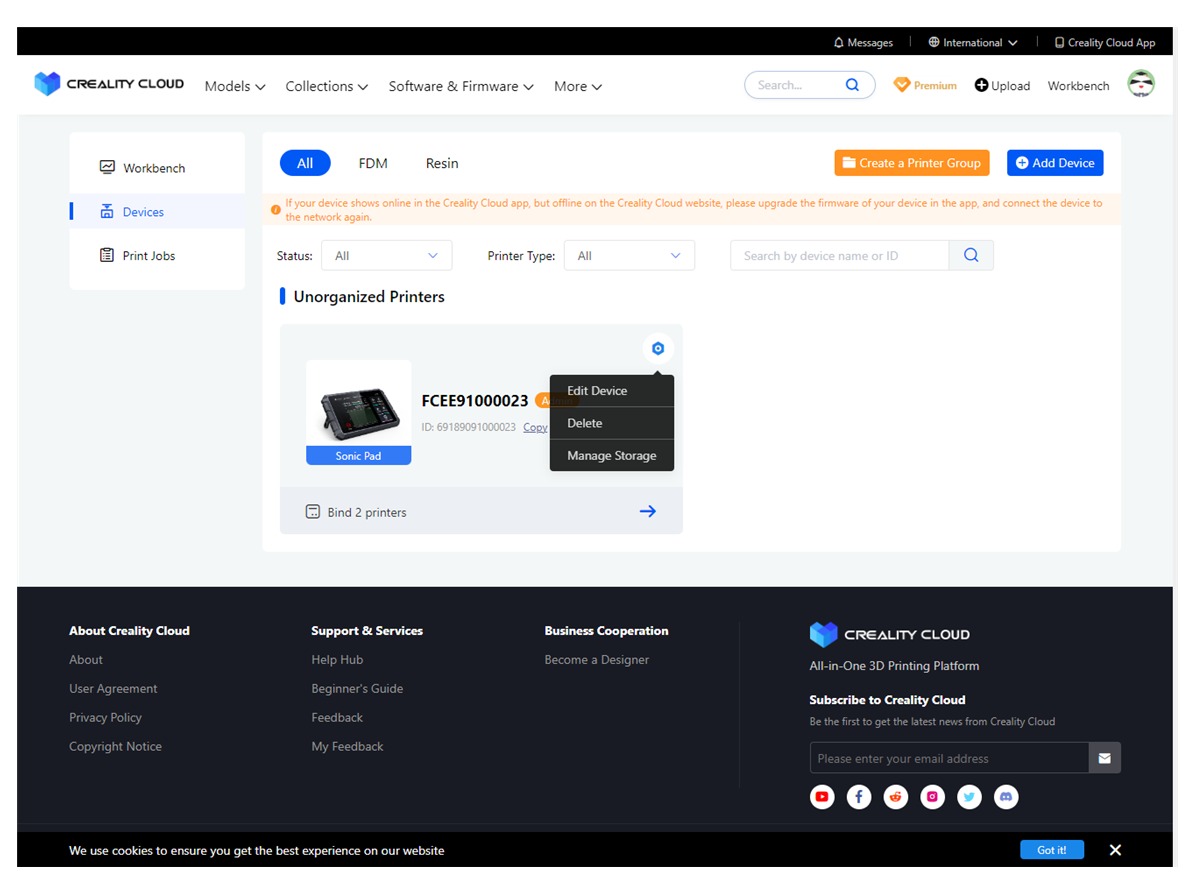Switch to the FDM tab
The height and width of the screenshot is (894, 1197).
[x=373, y=163]
